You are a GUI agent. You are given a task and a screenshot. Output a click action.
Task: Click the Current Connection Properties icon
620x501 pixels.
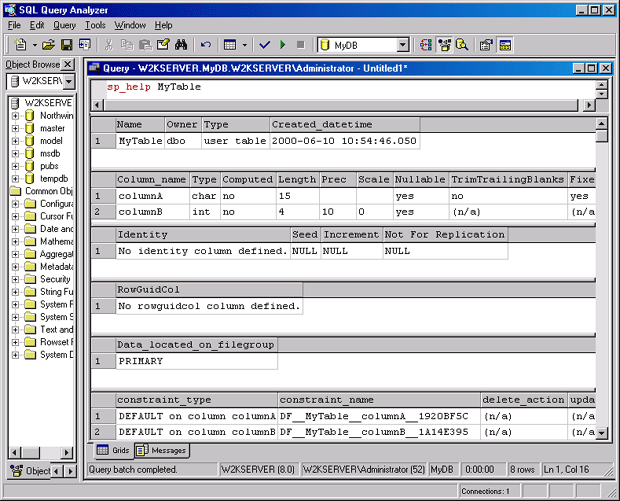[x=486, y=45]
